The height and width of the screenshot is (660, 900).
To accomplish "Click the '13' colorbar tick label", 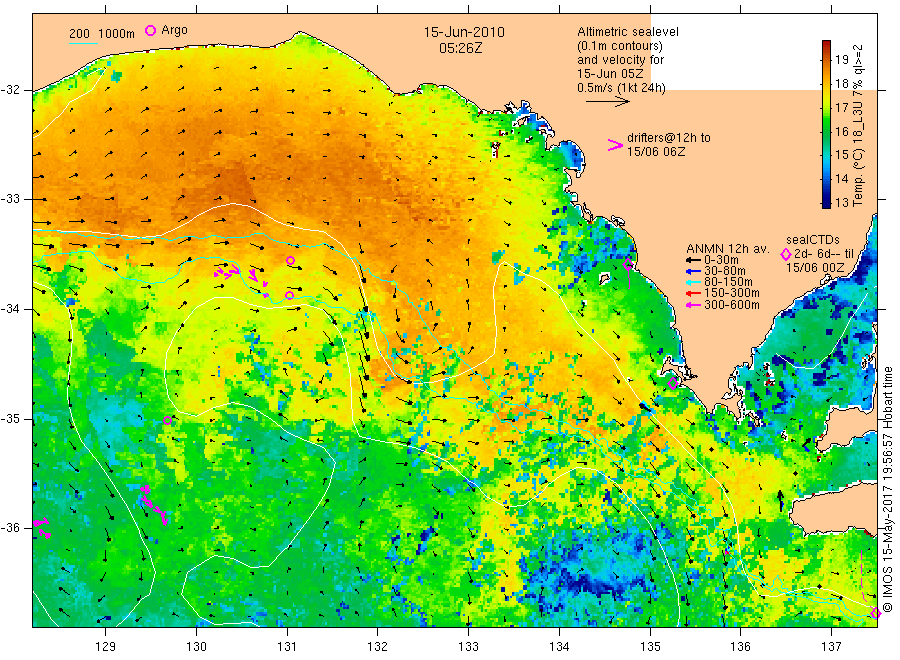I will coord(841,203).
